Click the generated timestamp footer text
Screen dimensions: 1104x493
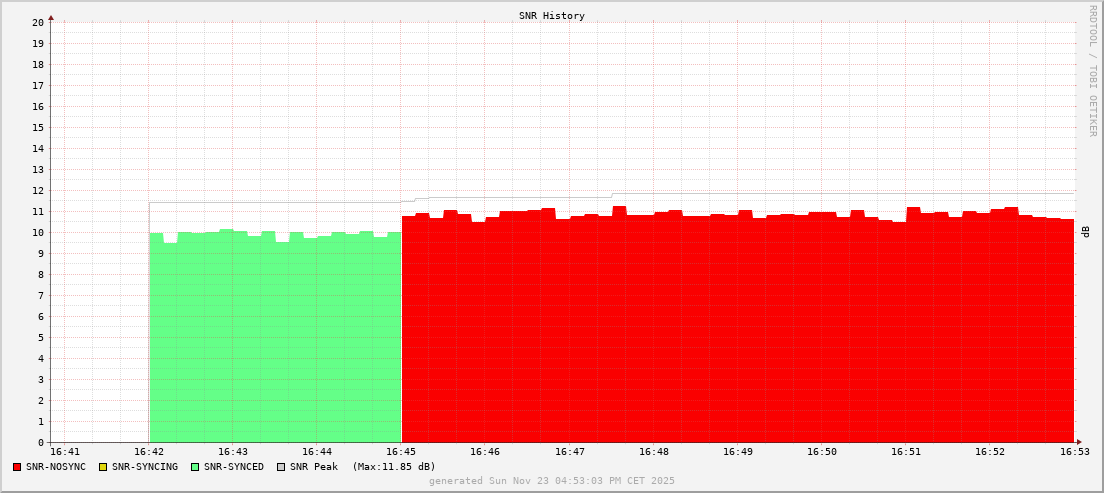552,481
